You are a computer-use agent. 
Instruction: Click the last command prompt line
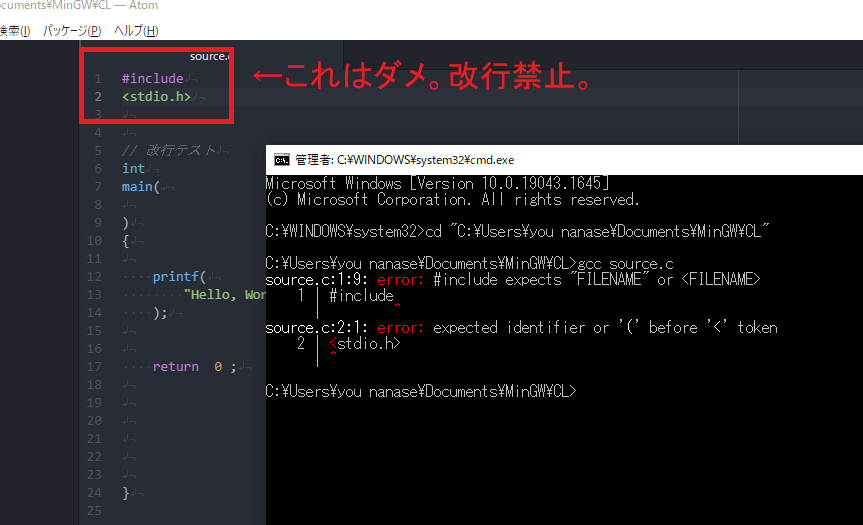click(x=420, y=391)
